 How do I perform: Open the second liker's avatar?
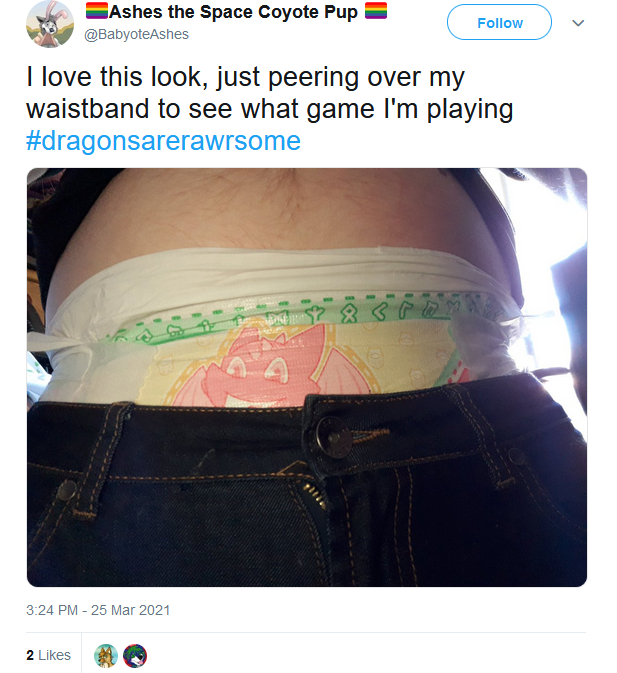click(x=135, y=656)
